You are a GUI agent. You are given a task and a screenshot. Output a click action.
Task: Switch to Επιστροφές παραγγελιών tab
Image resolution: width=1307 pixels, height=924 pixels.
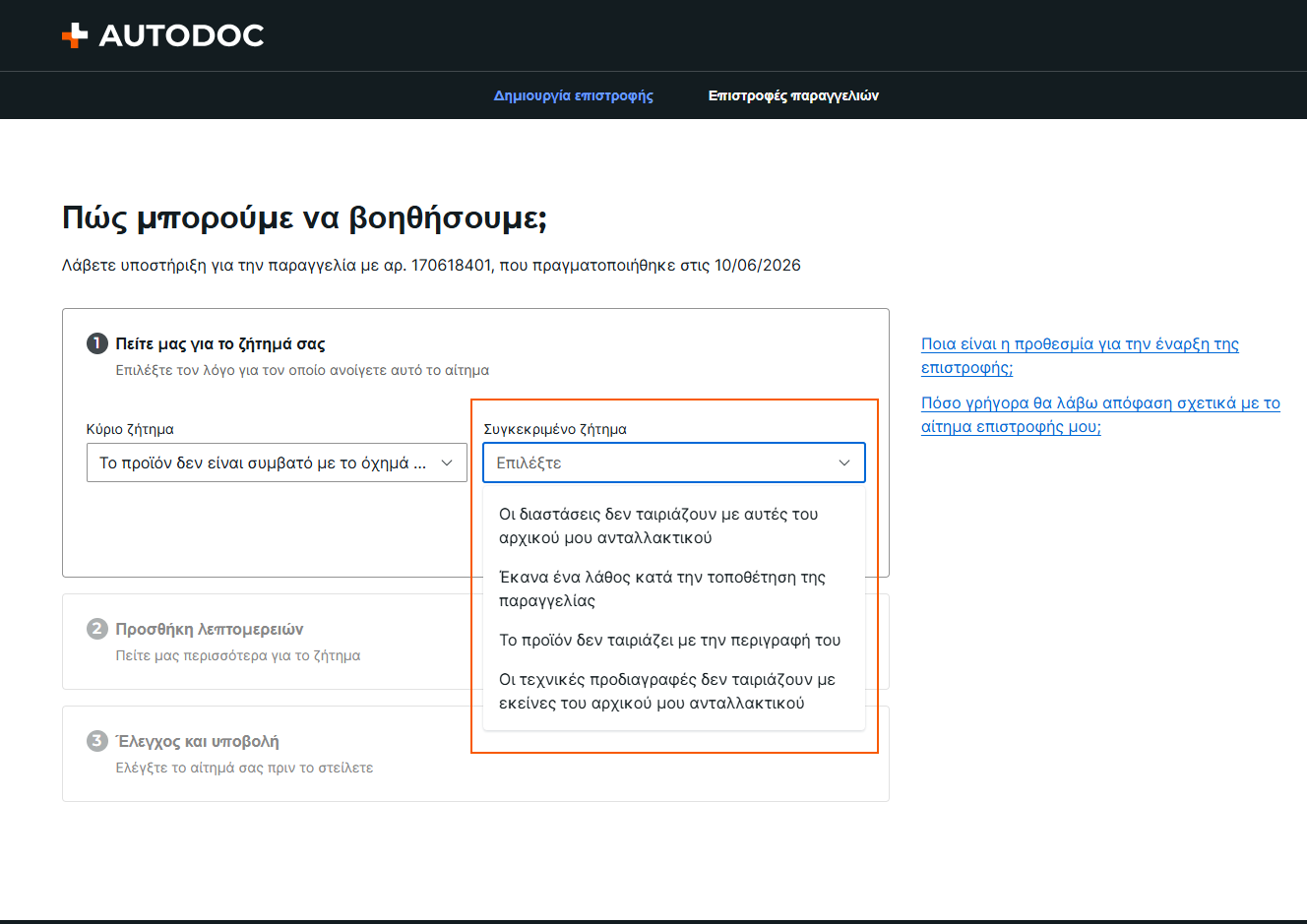(x=793, y=95)
